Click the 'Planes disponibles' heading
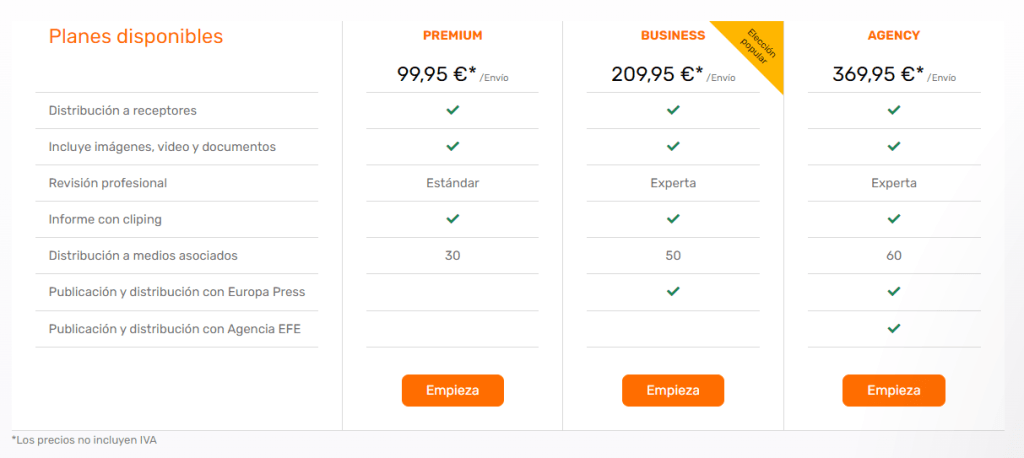This screenshot has width=1024, height=458. [x=136, y=37]
